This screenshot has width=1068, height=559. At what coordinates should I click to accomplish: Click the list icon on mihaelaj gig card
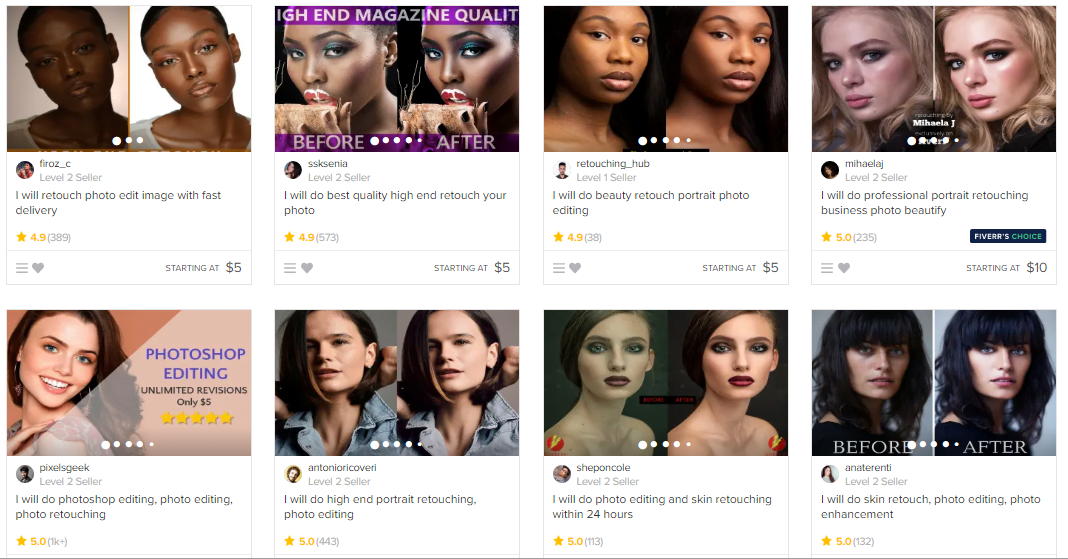tap(827, 268)
